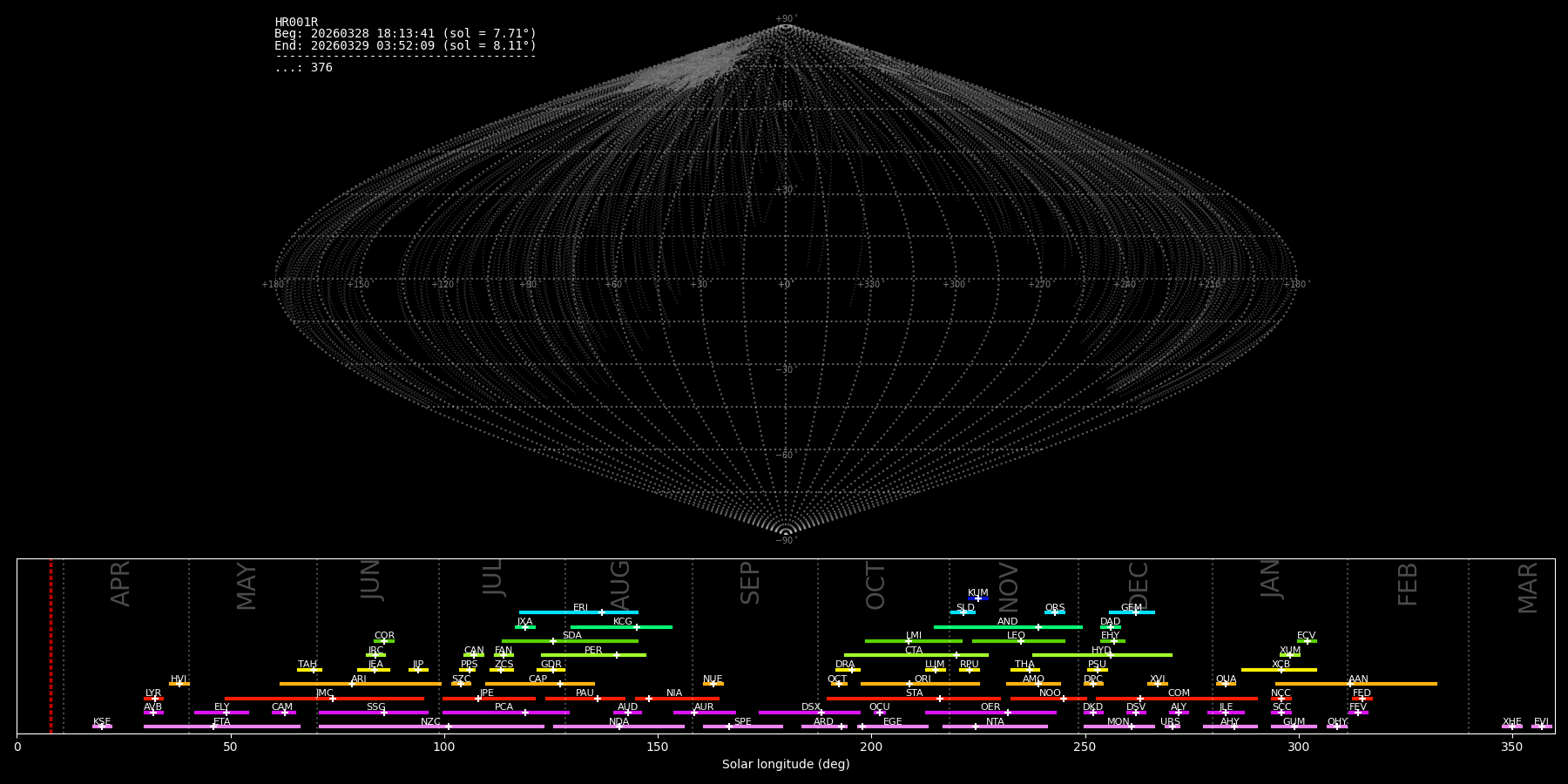Click the ECV shower label
1568x784 pixels.
pos(1306,636)
